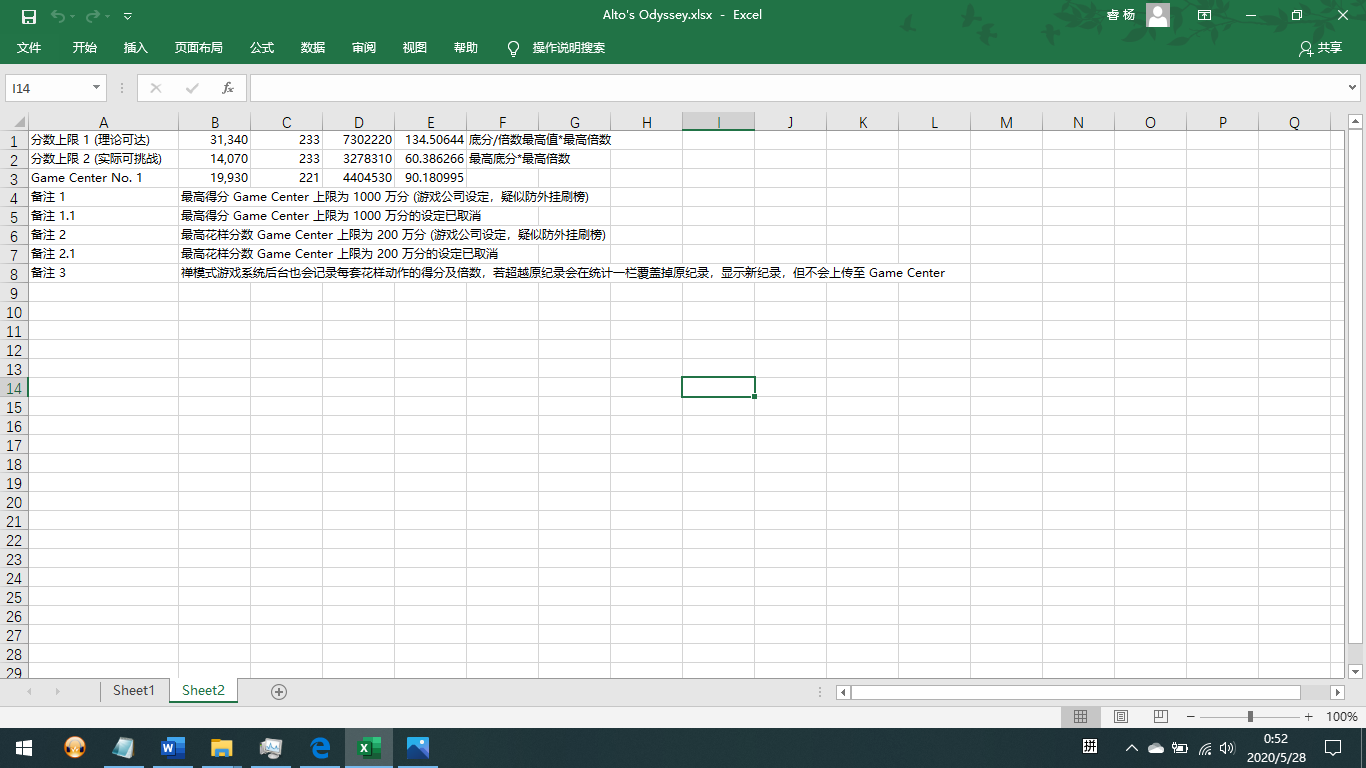Select column Q header
This screenshot has width=1366, height=768.
[x=1294, y=123]
